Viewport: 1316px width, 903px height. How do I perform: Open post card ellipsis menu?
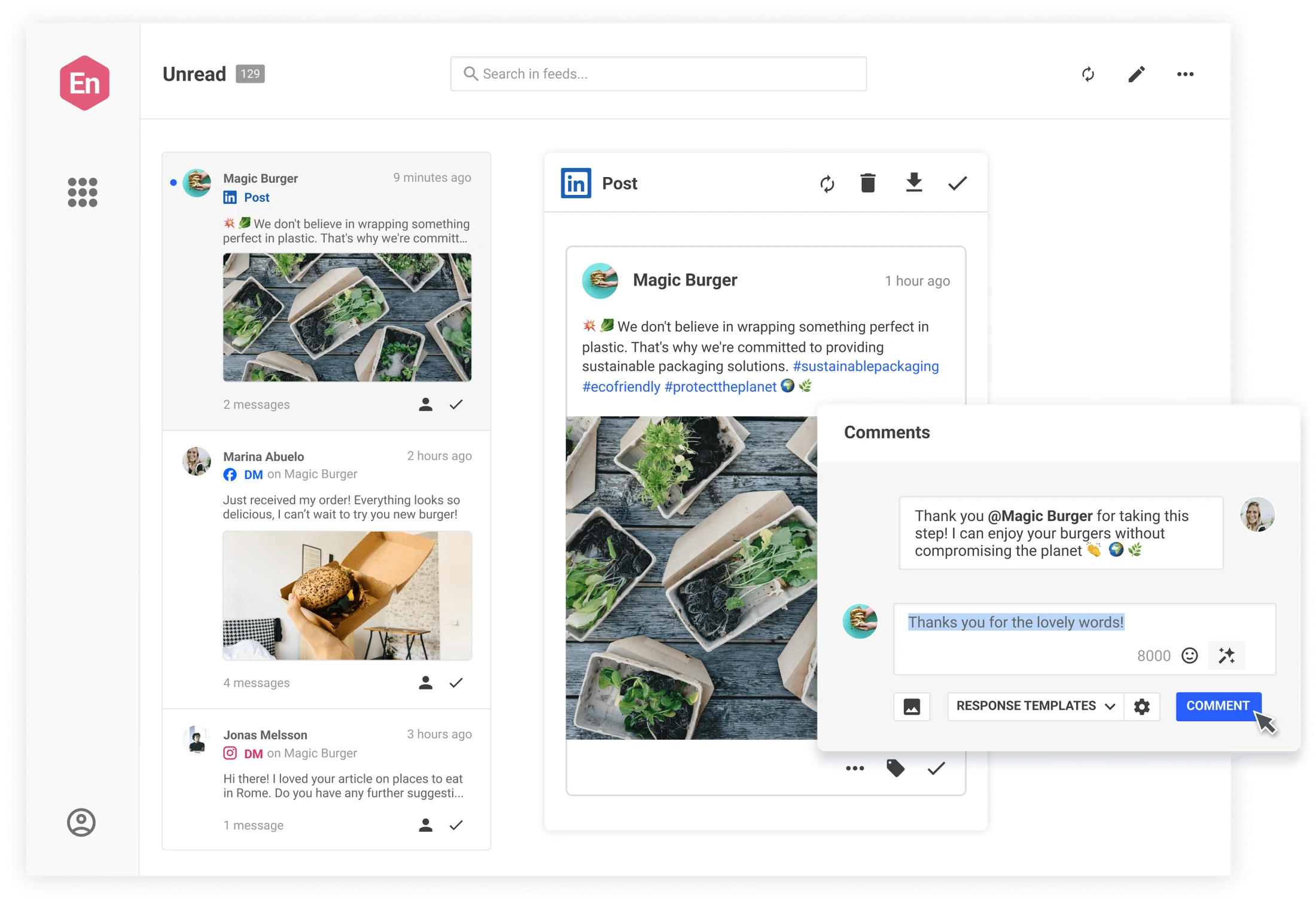(x=855, y=768)
